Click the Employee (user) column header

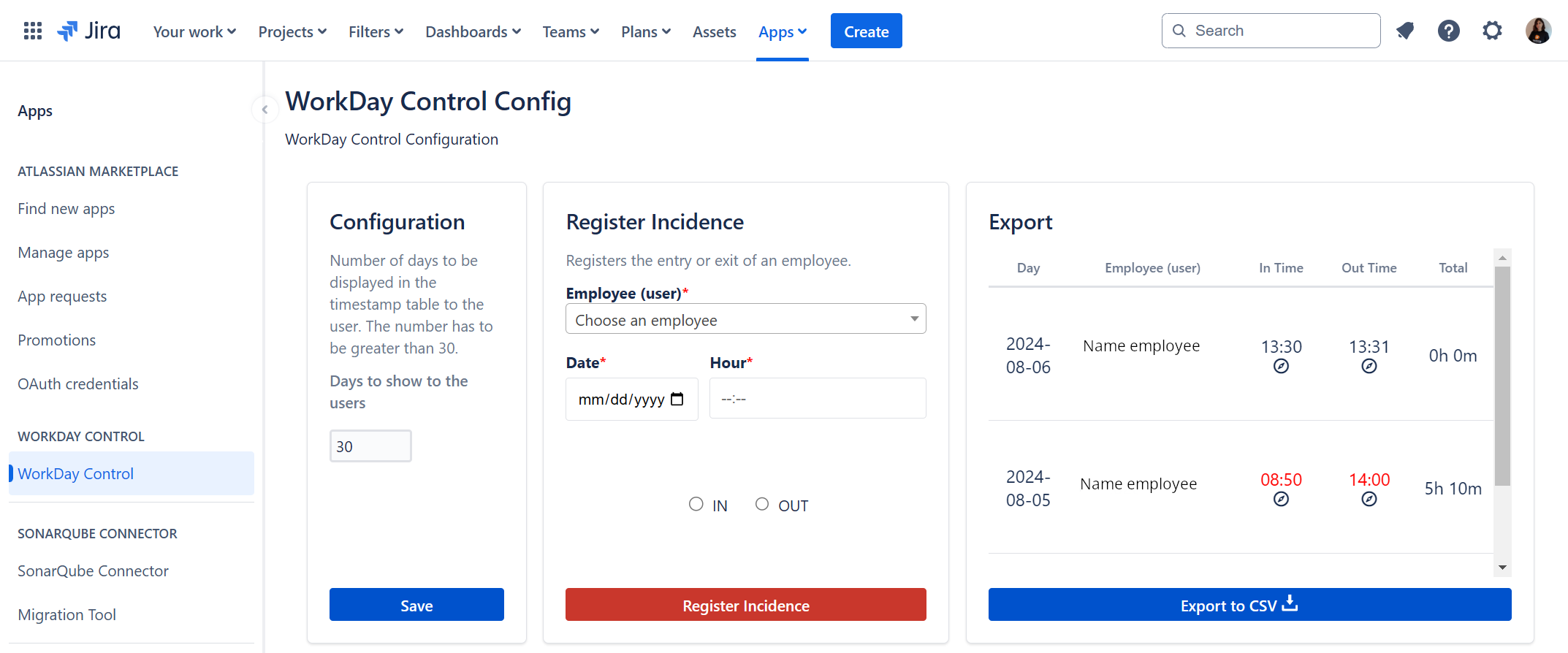(1152, 268)
